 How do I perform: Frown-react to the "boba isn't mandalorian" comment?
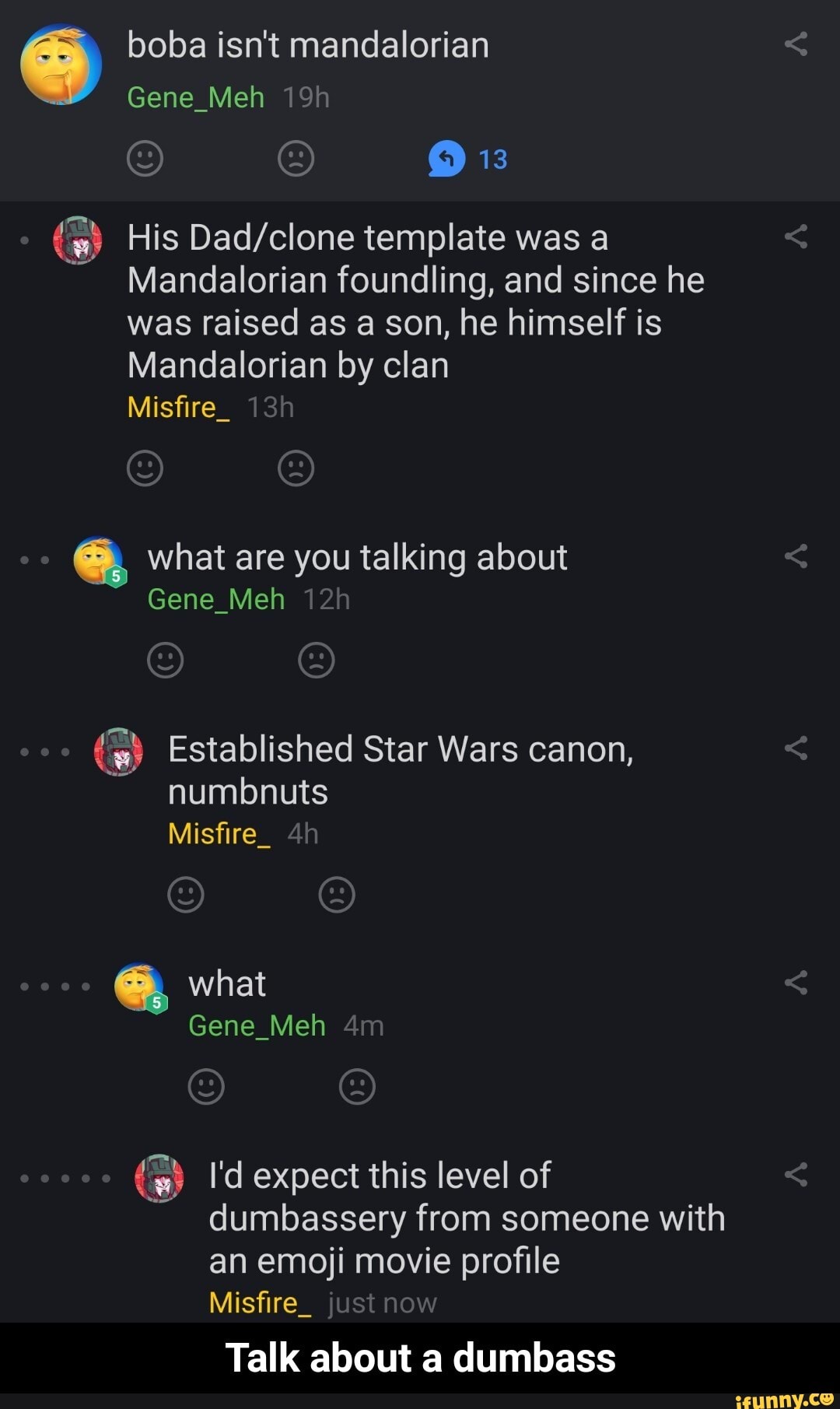296,157
